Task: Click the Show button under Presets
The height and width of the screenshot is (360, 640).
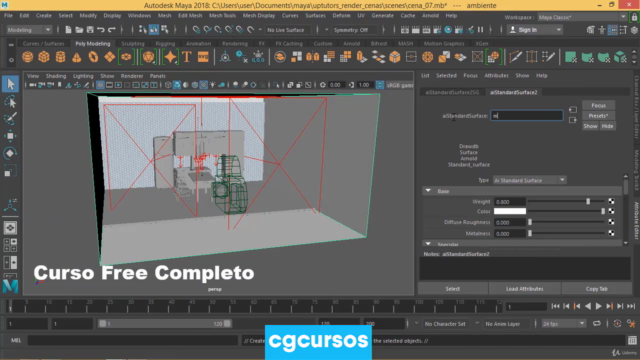Action: pyautogui.click(x=590, y=126)
